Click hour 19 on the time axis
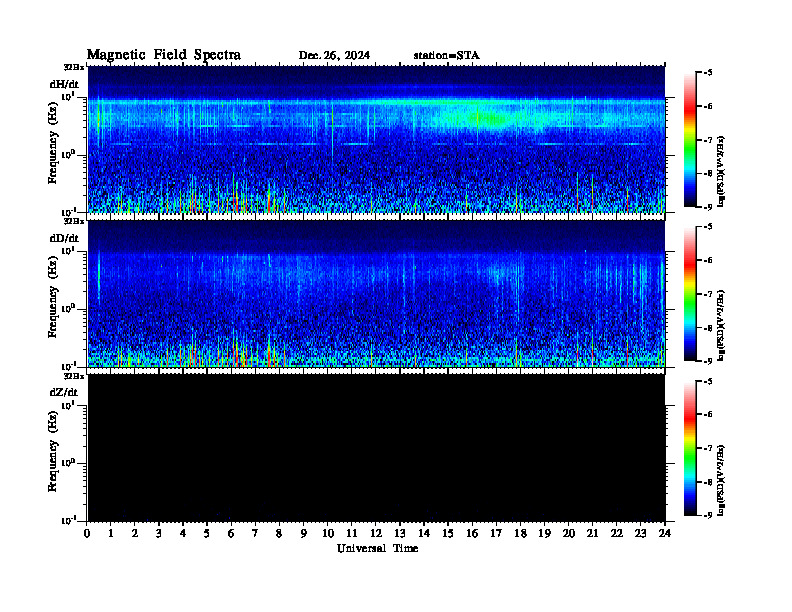The width and height of the screenshot is (792, 612). tap(544, 534)
